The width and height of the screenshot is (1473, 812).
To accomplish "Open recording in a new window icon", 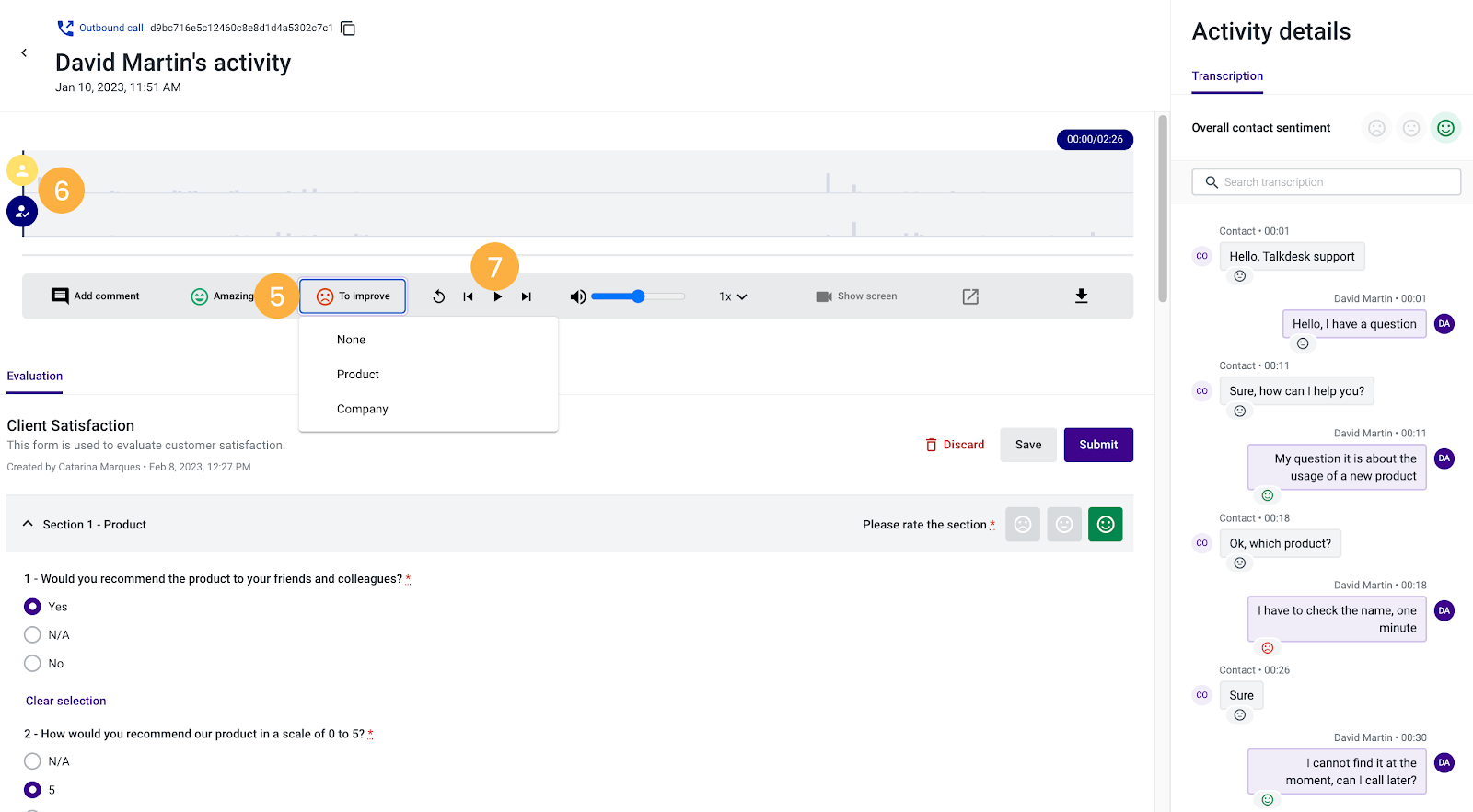I will pyautogui.click(x=970, y=296).
